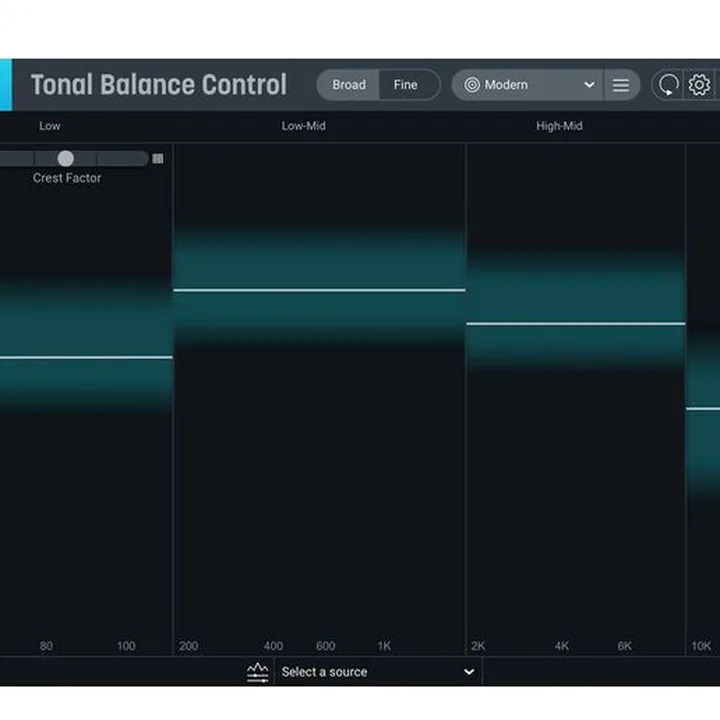Screen dimensions: 720x720
Task: Switch to Broad view mode
Action: [x=349, y=85]
